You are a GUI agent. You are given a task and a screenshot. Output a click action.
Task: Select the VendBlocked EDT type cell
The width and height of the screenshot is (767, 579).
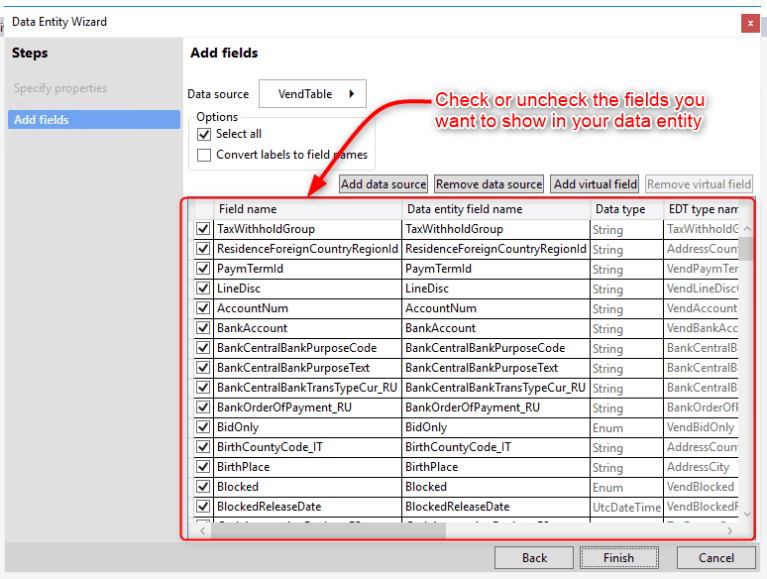point(701,487)
